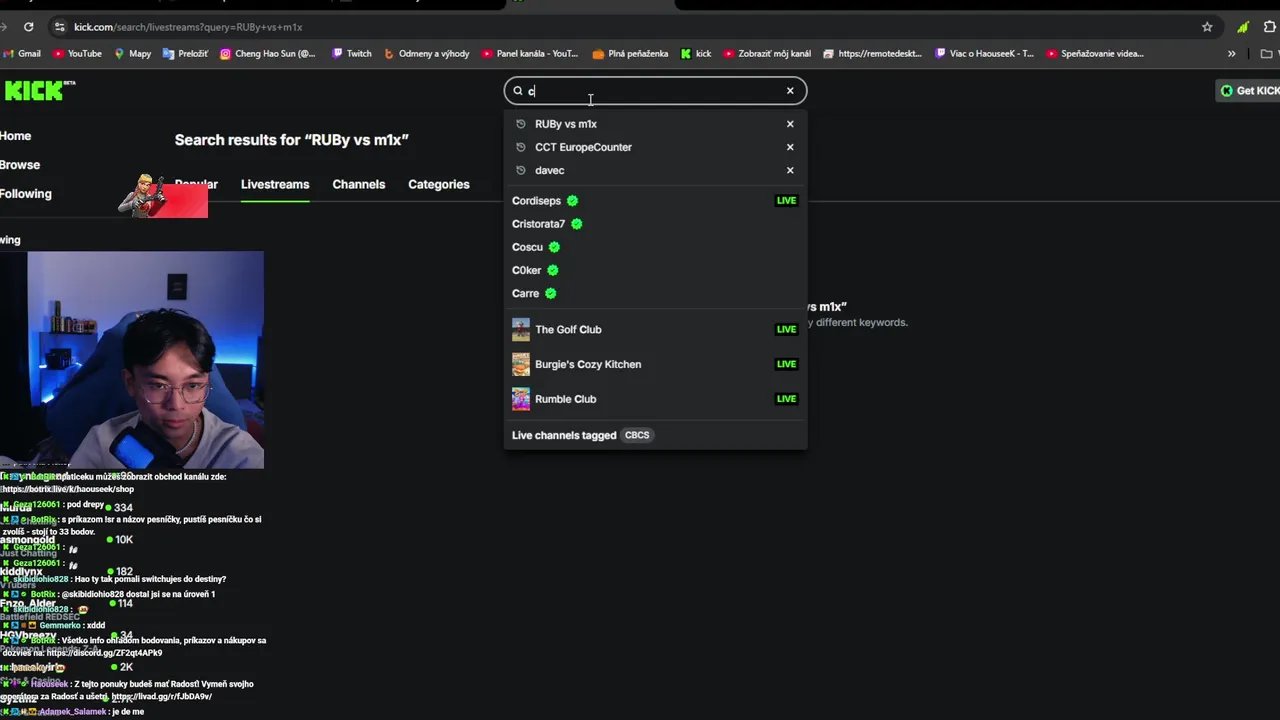Click the webcam overlay video
This screenshot has height=720, width=1280.
point(132,360)
